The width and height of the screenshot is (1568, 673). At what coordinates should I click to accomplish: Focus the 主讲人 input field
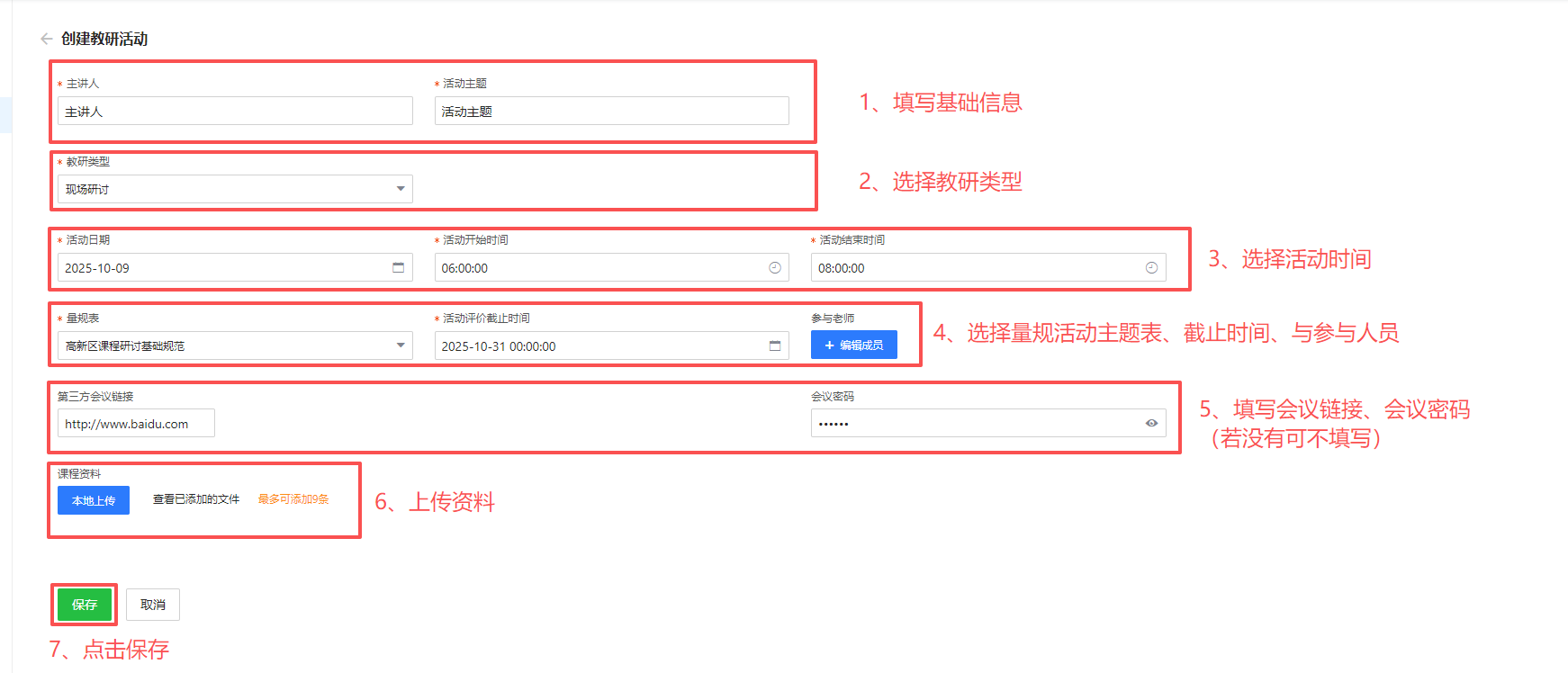(x=234, y=112)
